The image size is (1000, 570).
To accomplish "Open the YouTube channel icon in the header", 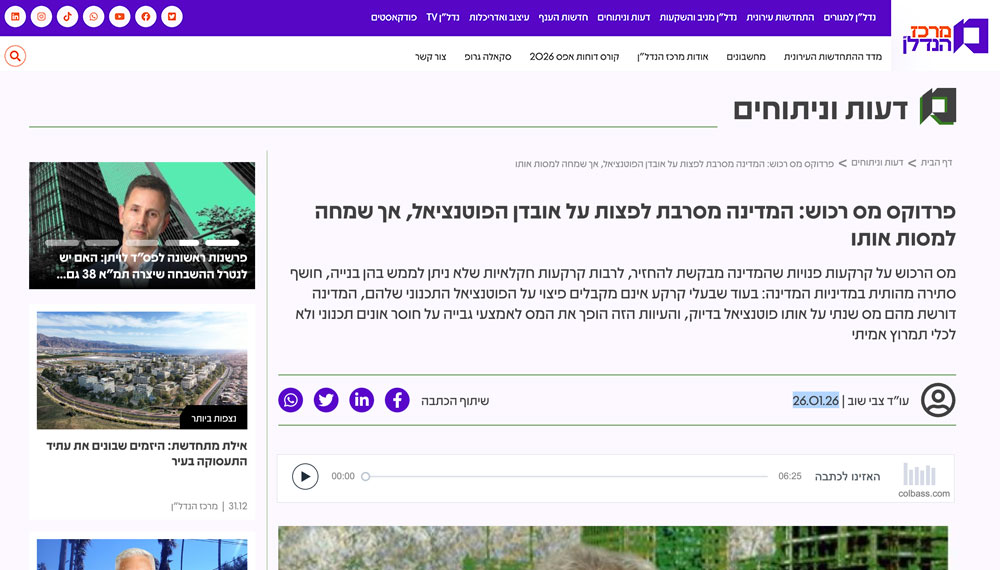I will (x=119, y=17).
